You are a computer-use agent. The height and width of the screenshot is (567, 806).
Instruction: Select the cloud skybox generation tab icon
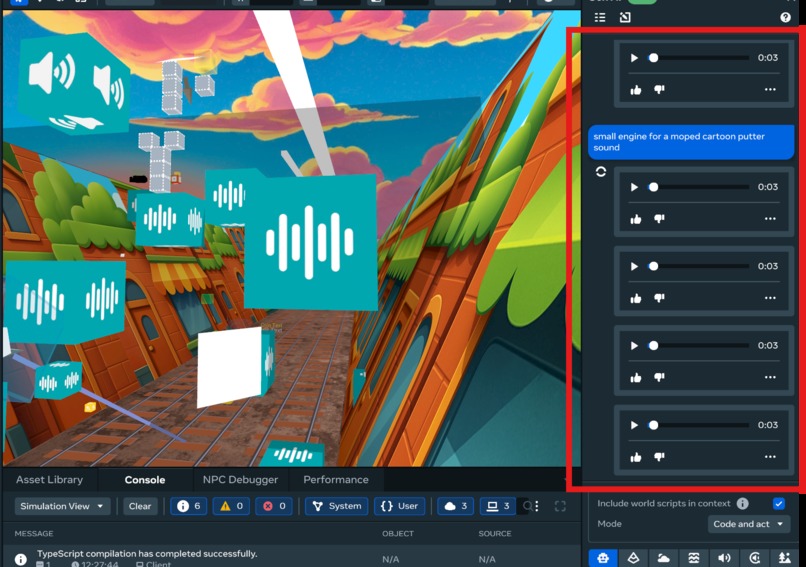pos(664,558)
